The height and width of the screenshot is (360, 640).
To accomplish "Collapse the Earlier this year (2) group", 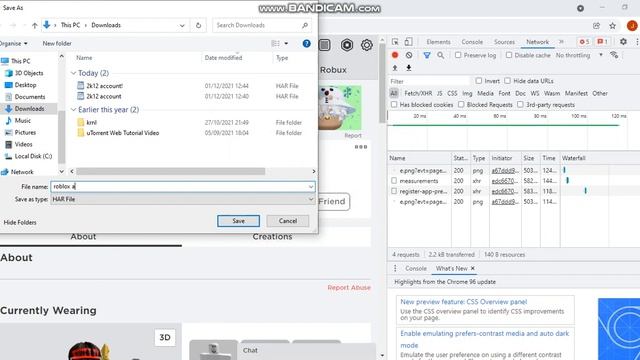I will pyautogui.click(x=73, y=110).
